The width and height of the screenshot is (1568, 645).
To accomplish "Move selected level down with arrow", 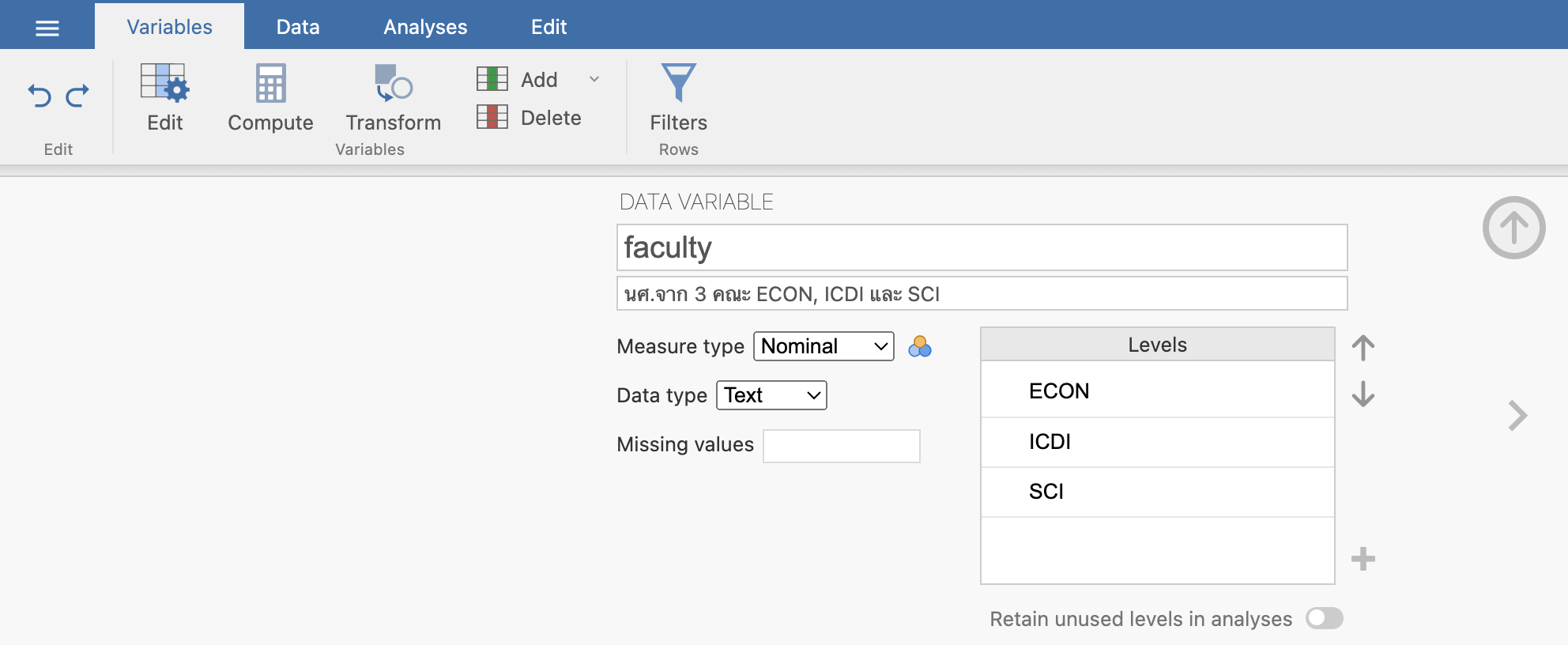I will coord(1363,394).
